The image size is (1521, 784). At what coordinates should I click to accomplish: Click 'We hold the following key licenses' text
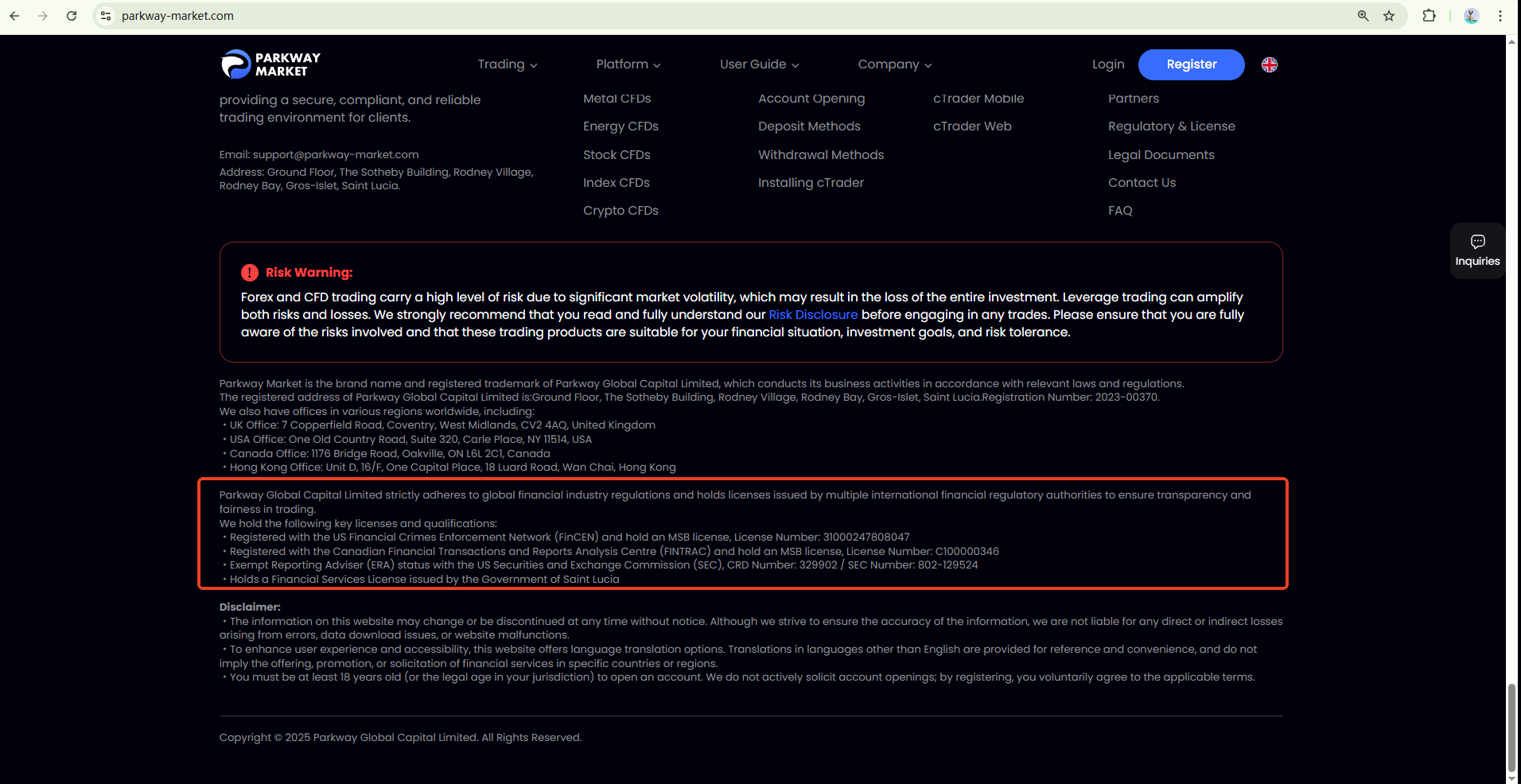[358, 524]
